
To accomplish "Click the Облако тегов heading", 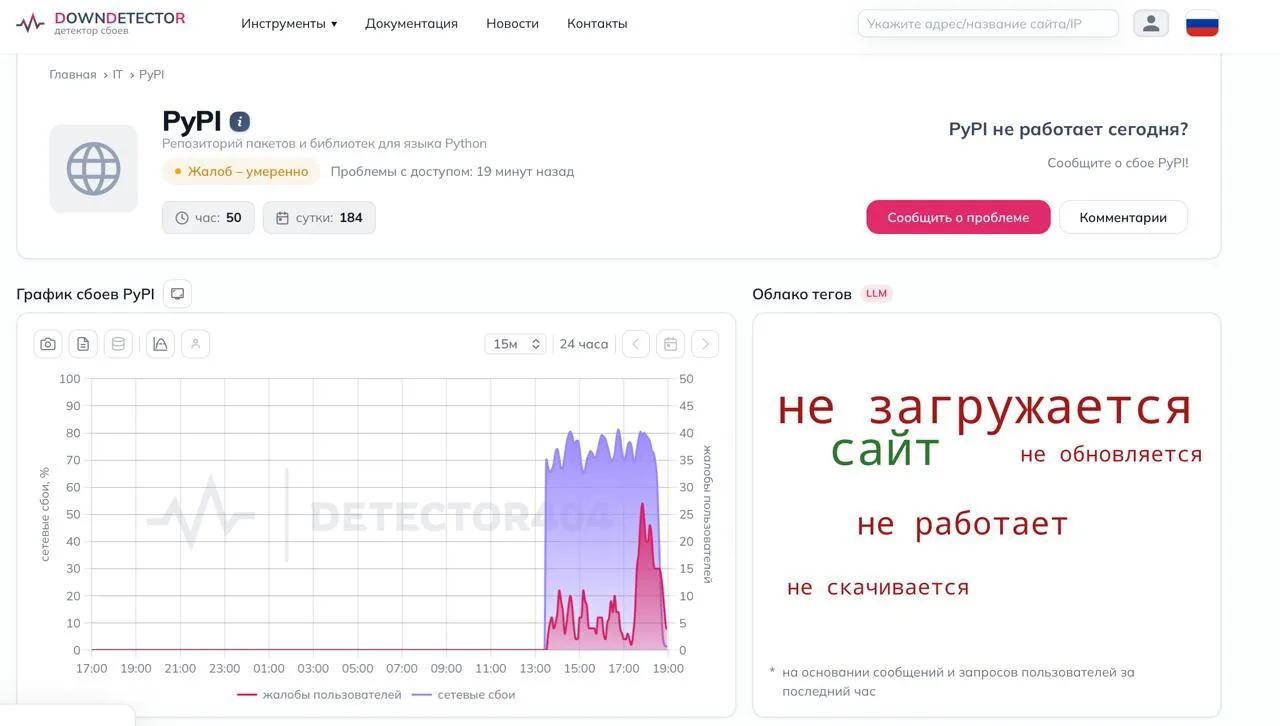I will coord(802,294).
